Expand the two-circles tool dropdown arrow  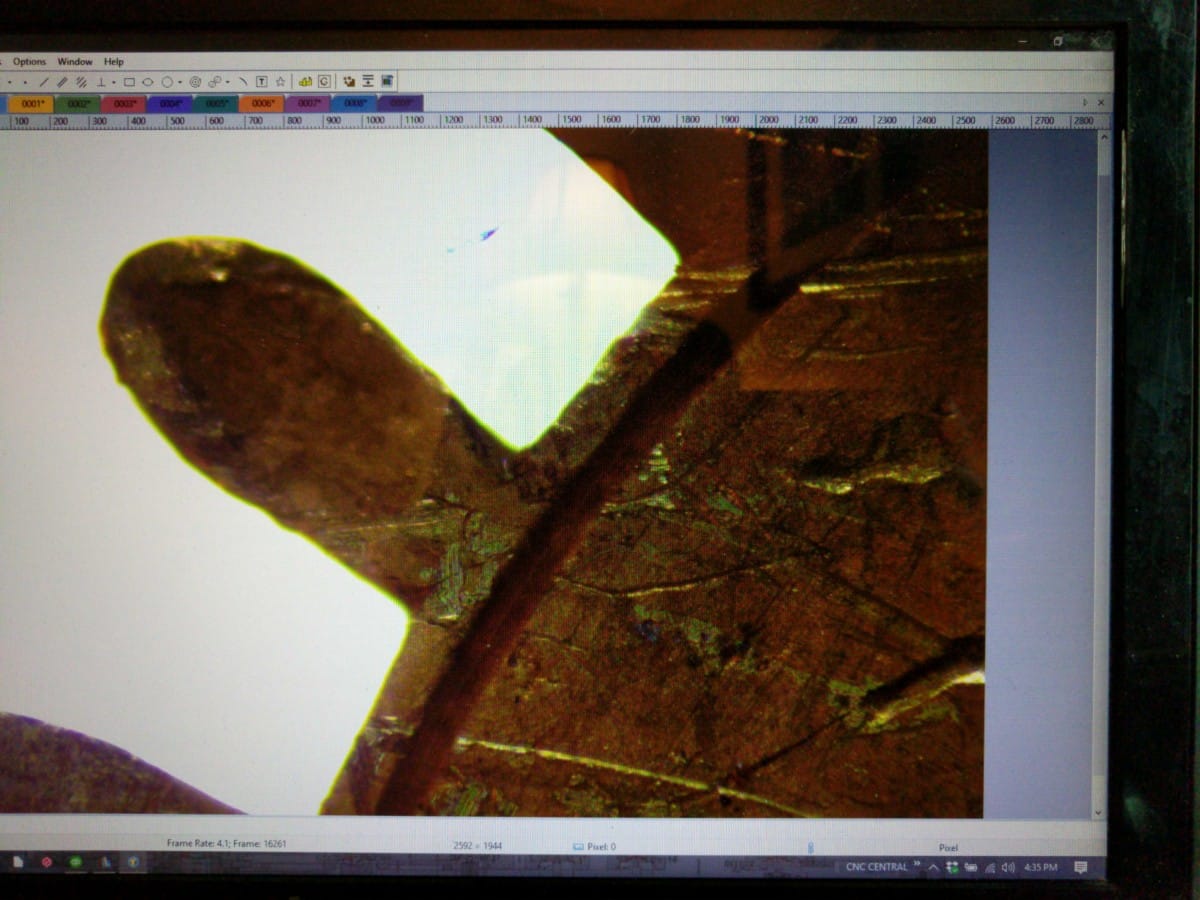click(228, 82)
